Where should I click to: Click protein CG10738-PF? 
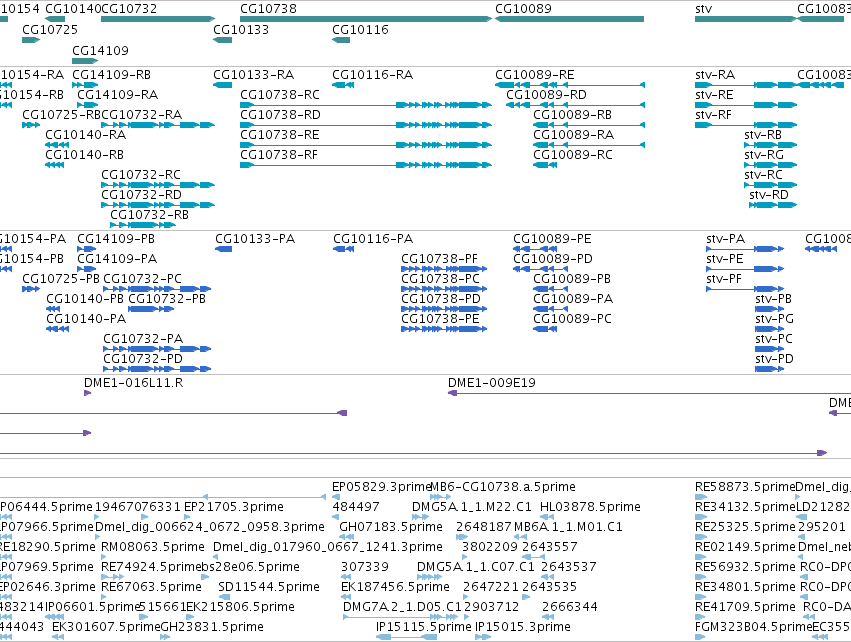[444, 269]
